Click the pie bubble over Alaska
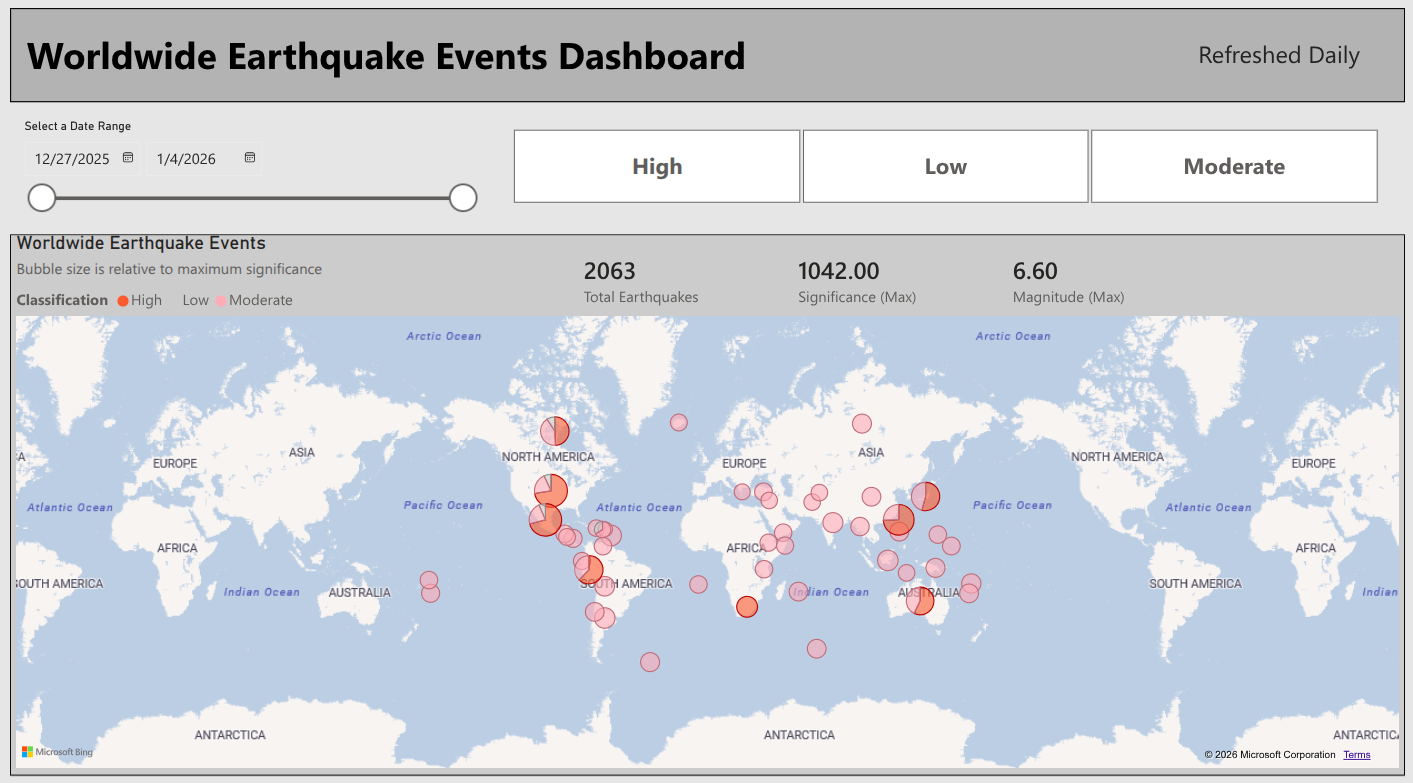The width and height of the screenshot is (1413, 783). point(555,431)
